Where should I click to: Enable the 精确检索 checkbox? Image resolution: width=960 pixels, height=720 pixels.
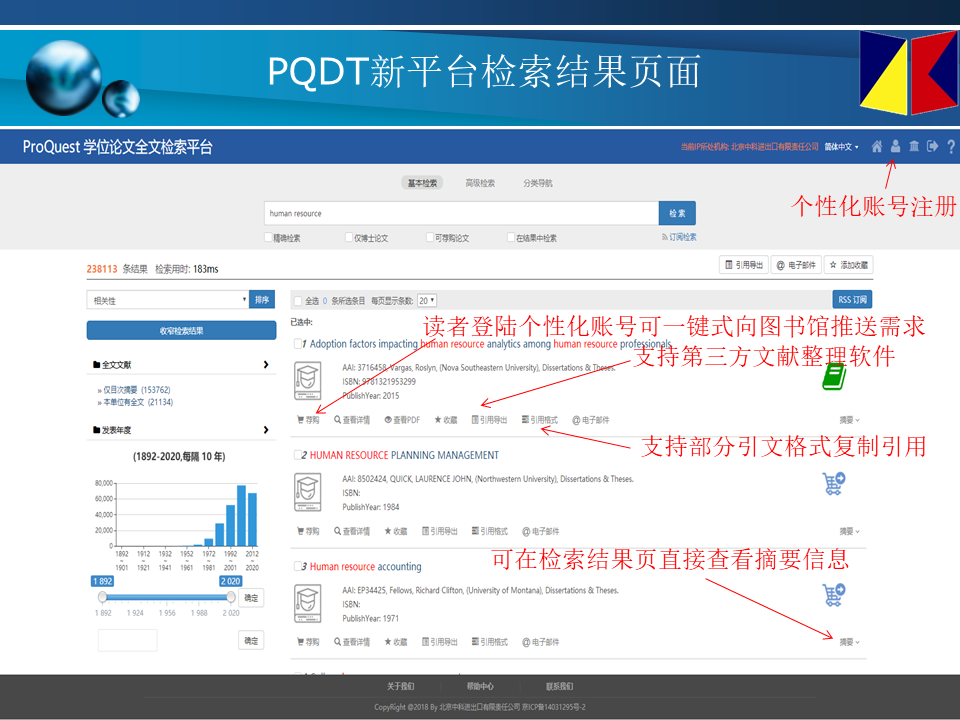click(268, 238)
